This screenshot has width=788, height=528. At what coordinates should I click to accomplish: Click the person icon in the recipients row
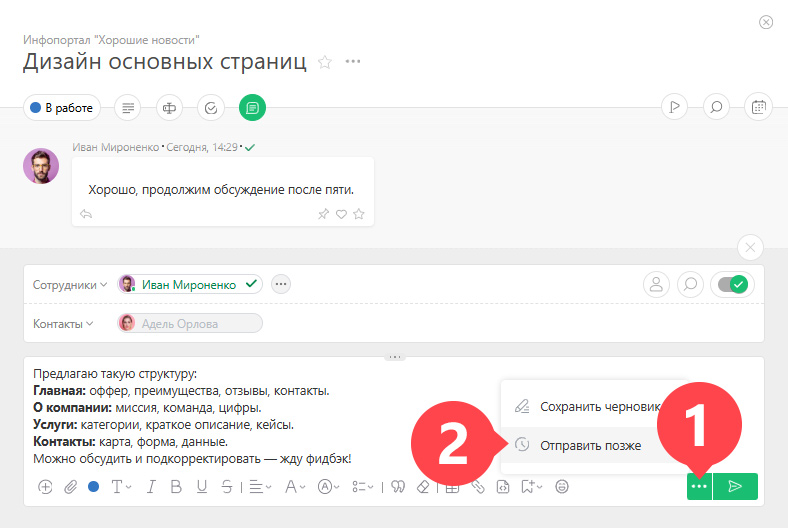pos(656,284)
